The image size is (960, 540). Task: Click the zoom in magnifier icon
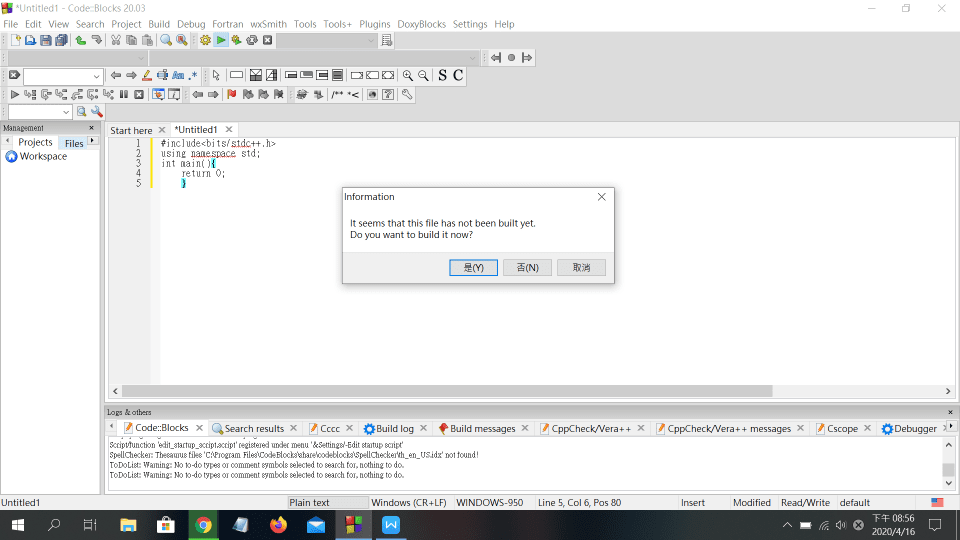(x=407, y=75)
